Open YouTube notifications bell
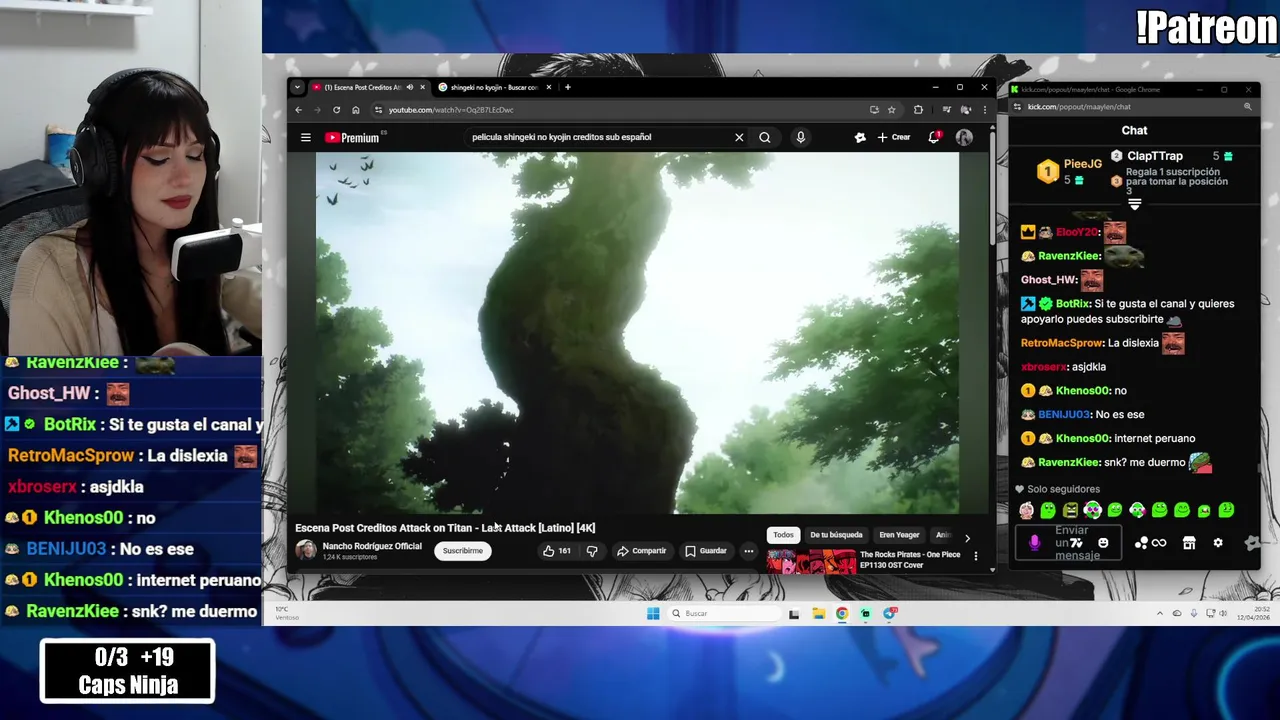 pos(933,138)
